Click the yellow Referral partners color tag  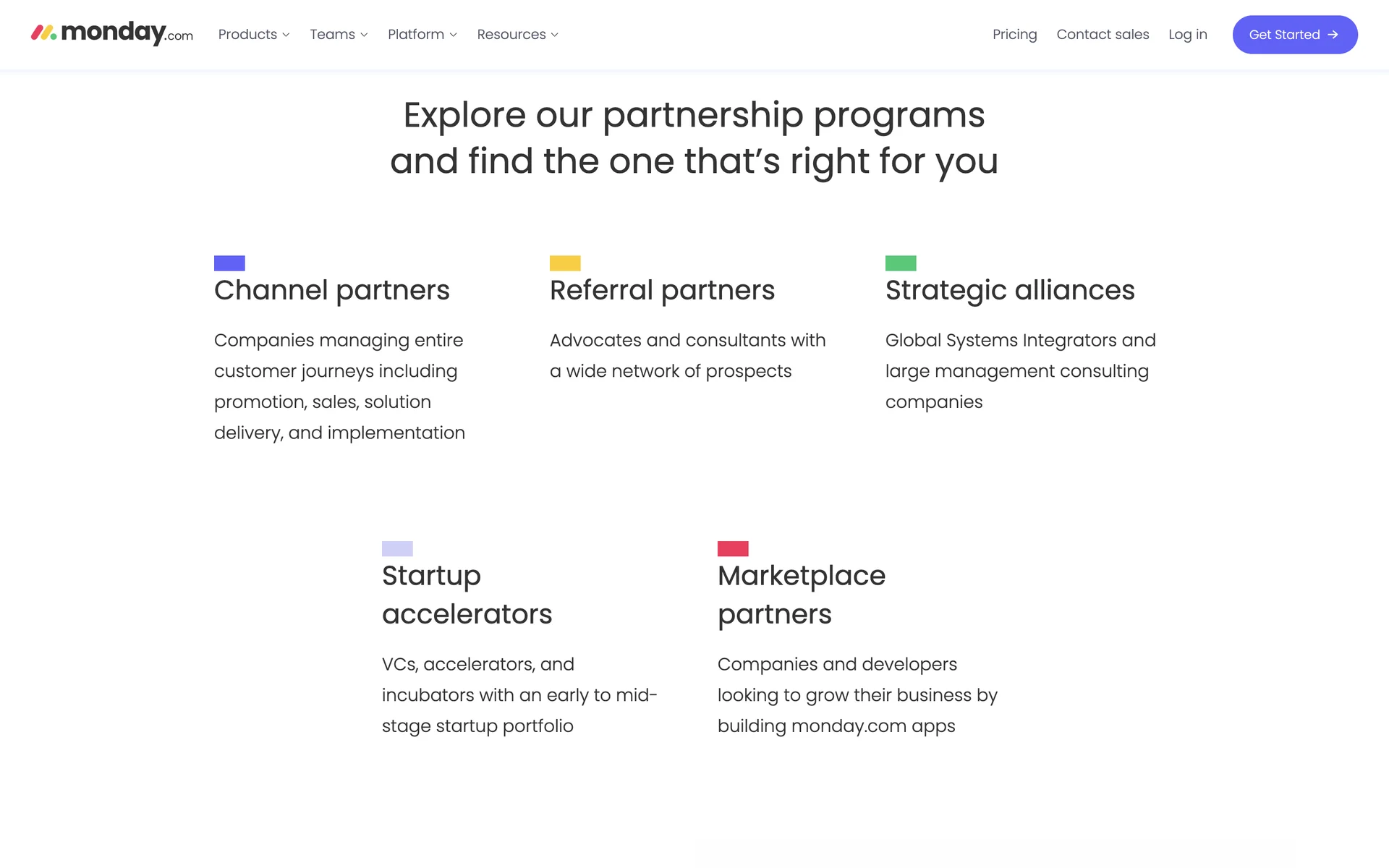[x=565, y=263]
